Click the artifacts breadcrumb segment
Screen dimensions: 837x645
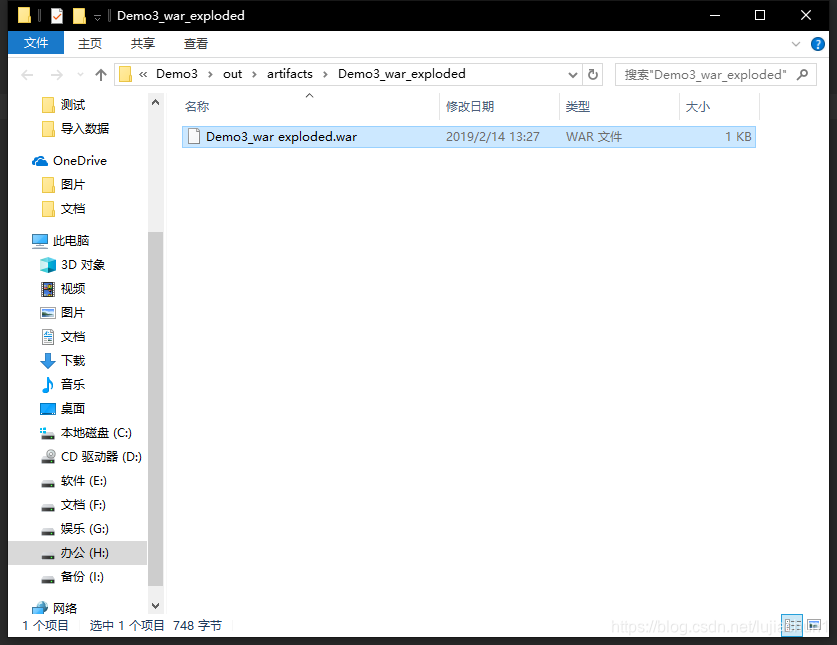[x=290, y=74]
